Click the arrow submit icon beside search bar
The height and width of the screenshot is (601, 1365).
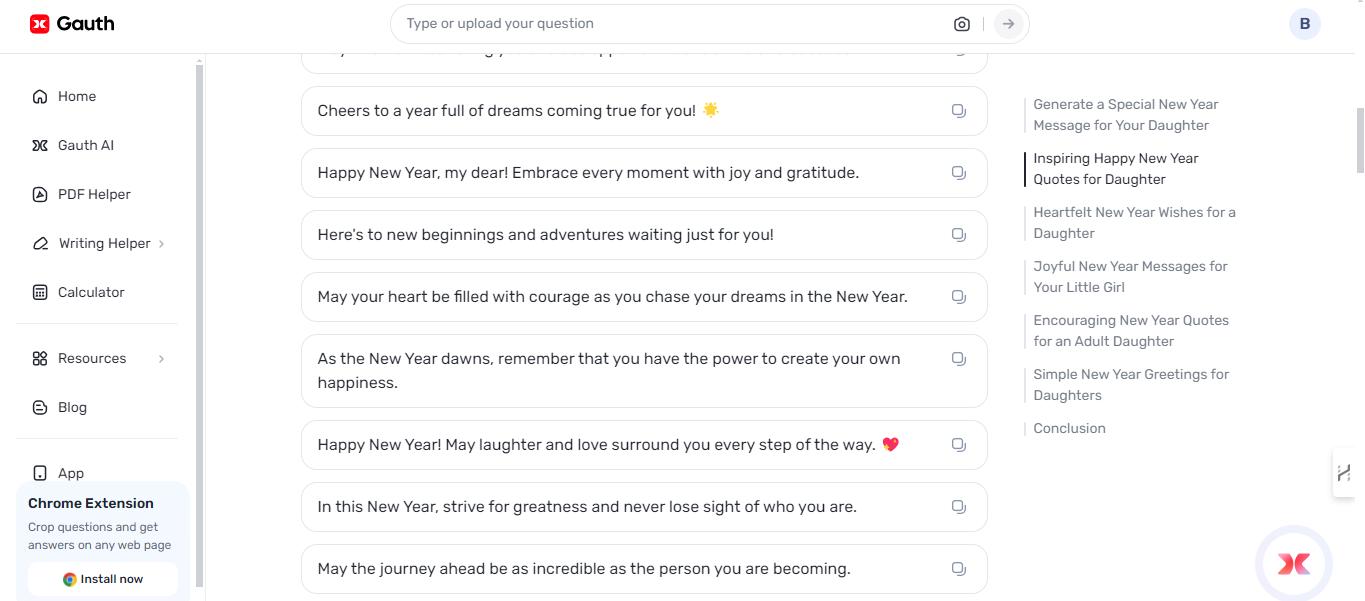(x=1008, y=23)
